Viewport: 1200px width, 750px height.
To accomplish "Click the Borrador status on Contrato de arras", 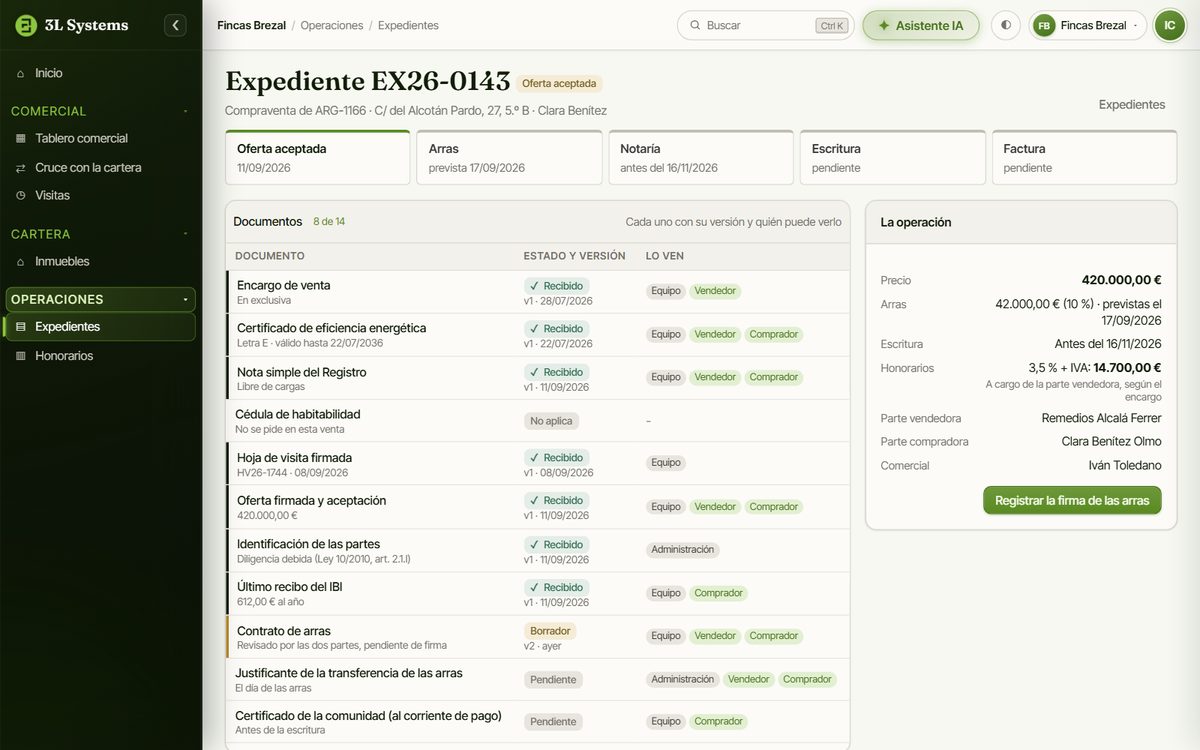I will 550,631.
